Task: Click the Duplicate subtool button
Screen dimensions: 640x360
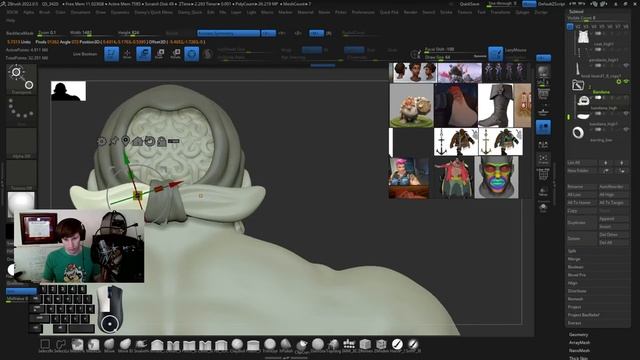Action: click(582, 223)
